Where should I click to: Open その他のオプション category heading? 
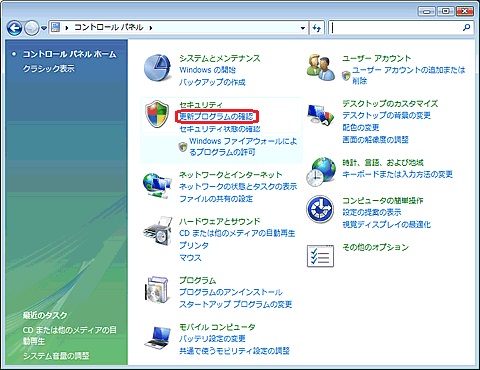[x=375, y=247]
